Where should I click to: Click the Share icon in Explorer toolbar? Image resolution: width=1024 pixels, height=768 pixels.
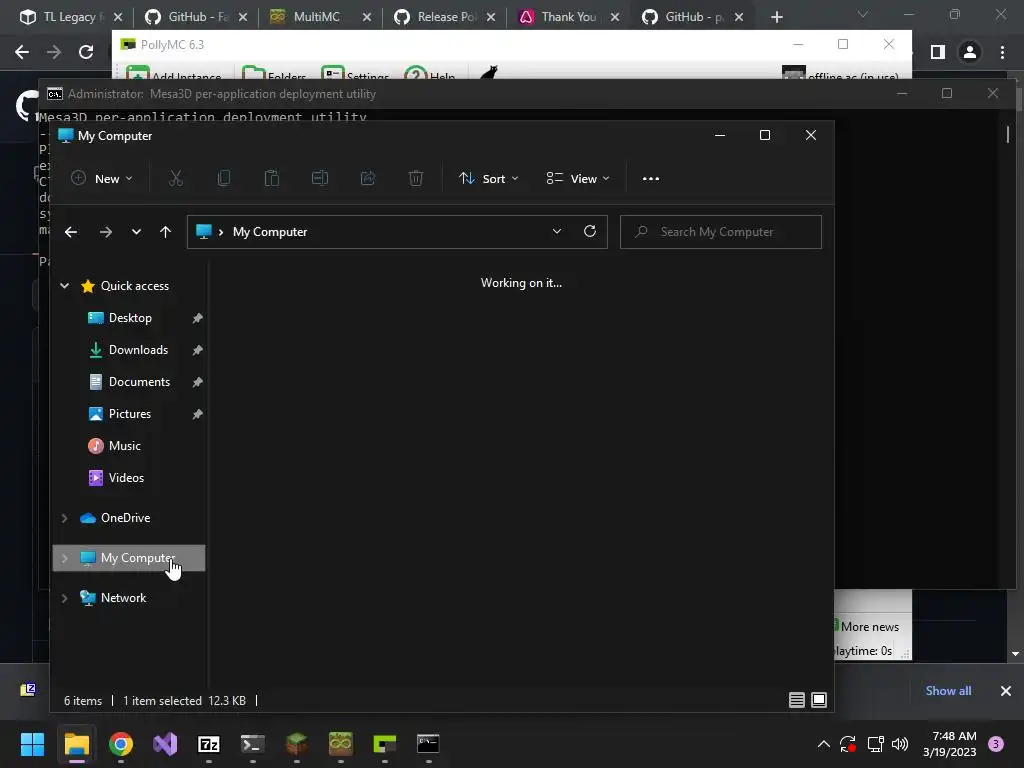coord(368,178)
